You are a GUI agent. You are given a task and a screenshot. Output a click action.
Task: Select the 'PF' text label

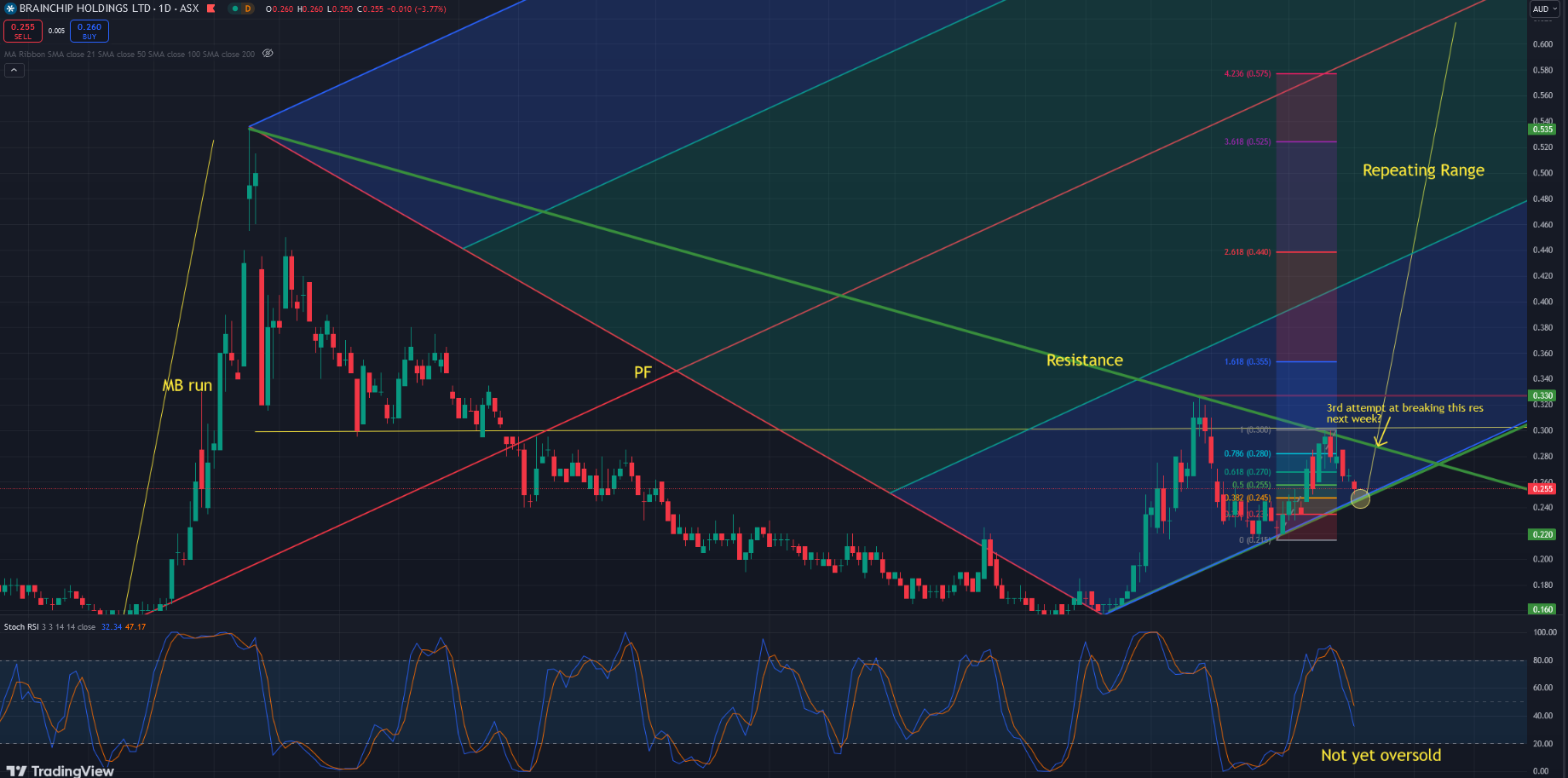click(643, 372)
